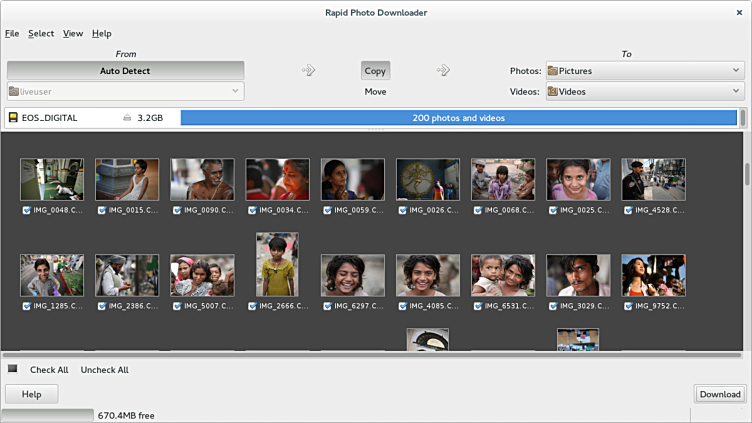
Task: Select the IMG_2666 girl in yellow thumbnail
Action: 277,265
